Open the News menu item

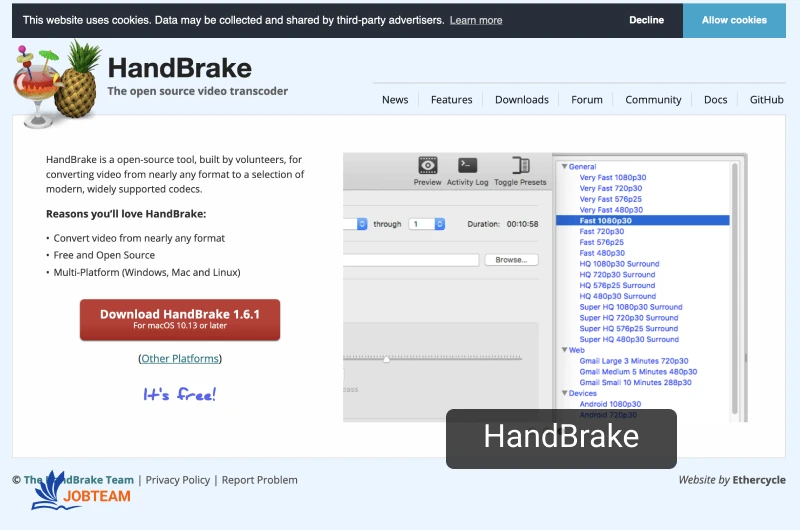click(x=395, y=99)
